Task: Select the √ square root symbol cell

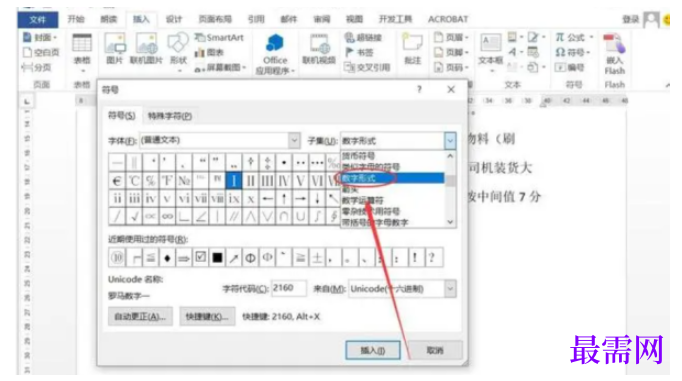Action: [134, 216]
